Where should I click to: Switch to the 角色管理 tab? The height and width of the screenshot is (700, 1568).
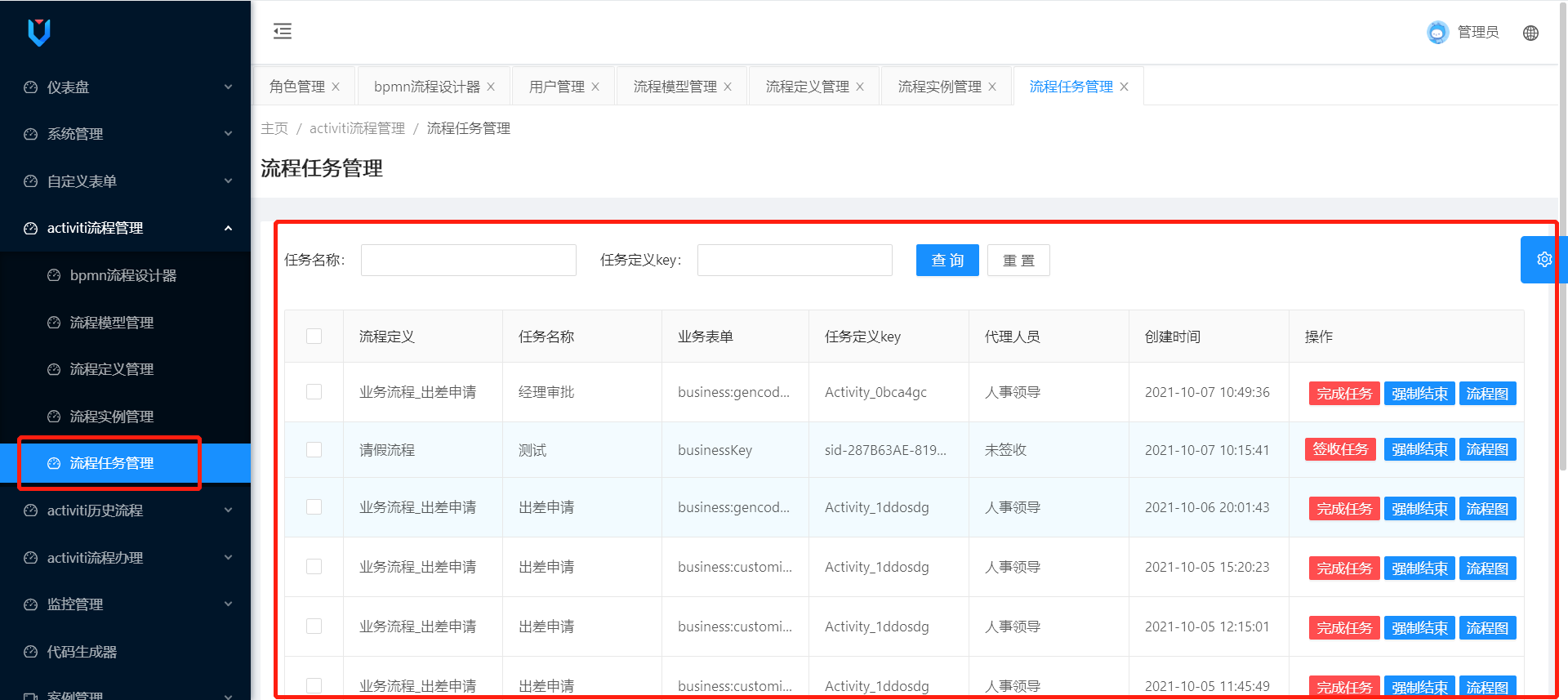297,87
